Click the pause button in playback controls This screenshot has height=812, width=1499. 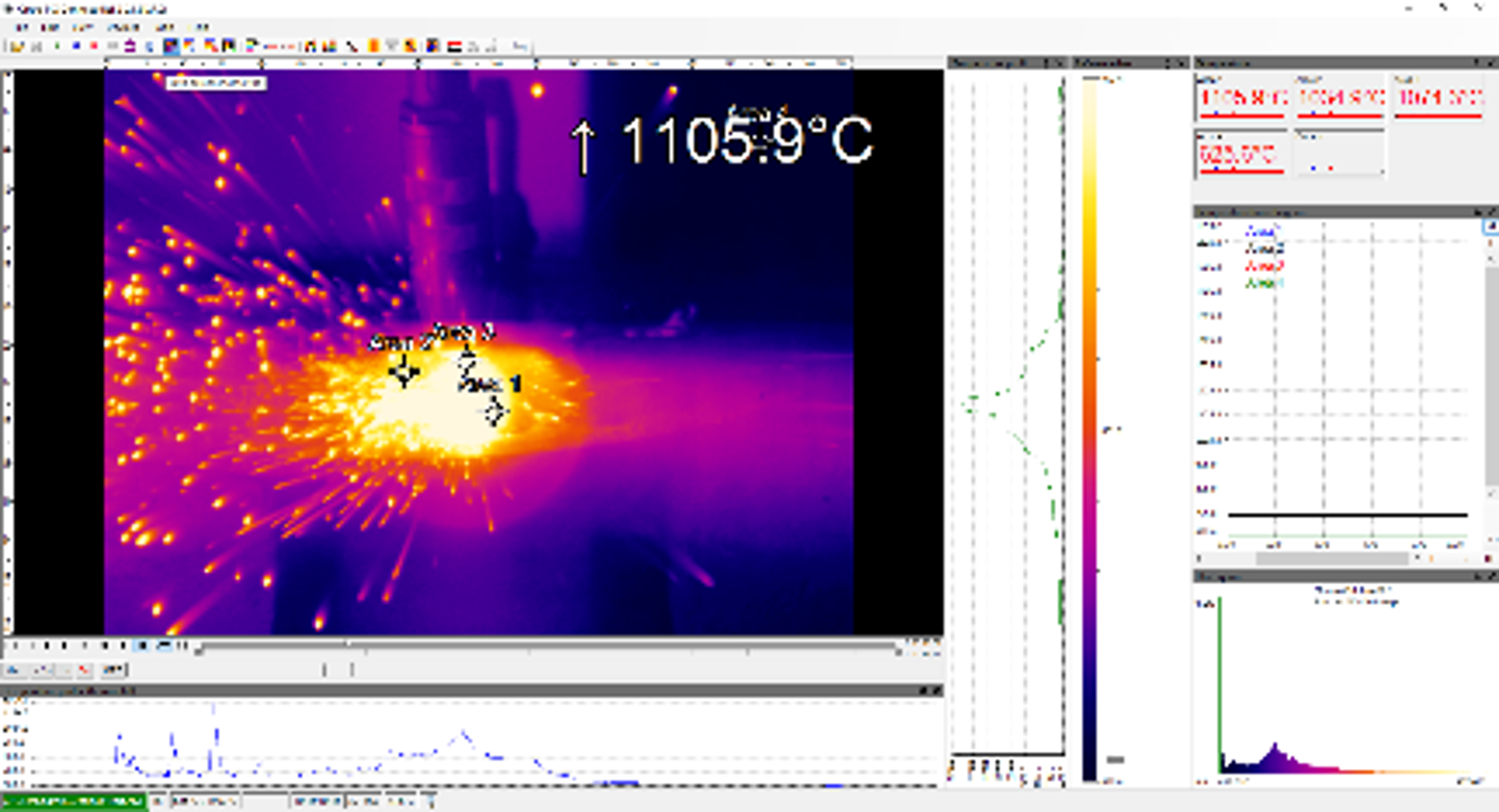(x=182, y=645)
